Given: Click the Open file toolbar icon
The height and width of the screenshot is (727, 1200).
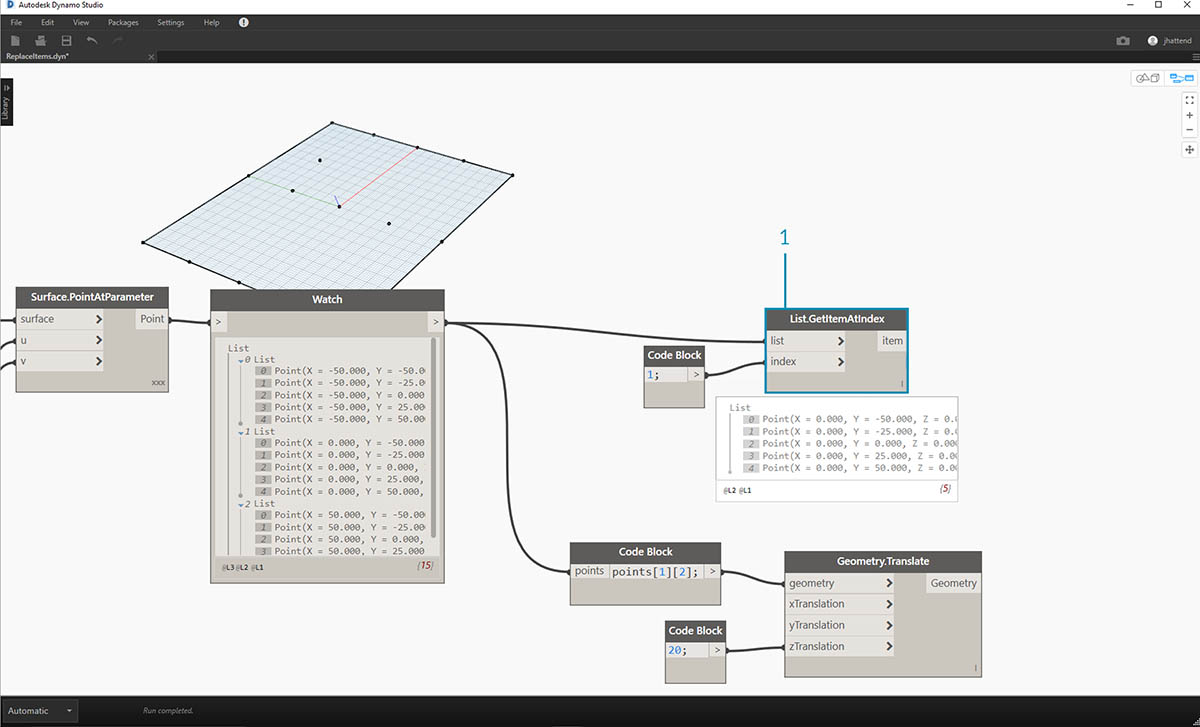Looking at the screenshot, I should pyautogui.click(x=41, y=41).
